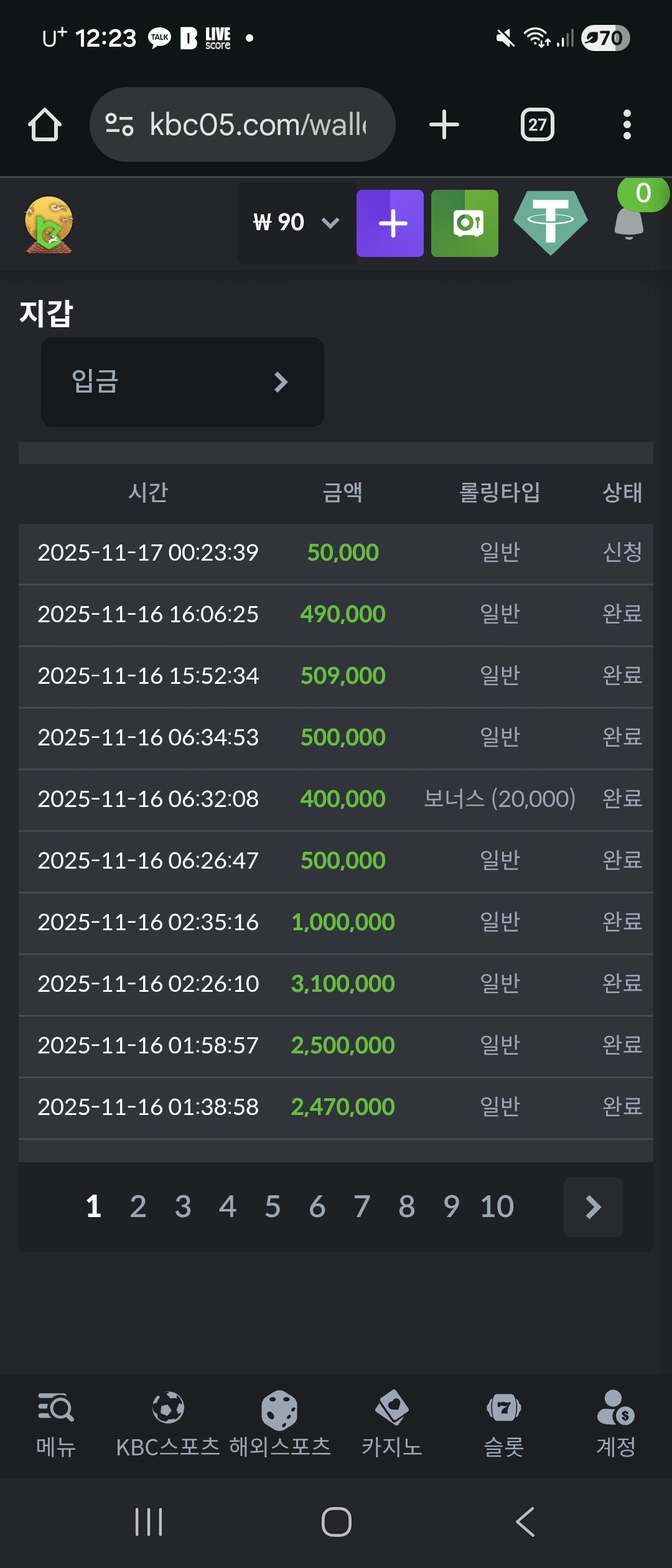Tap the purple plus deposit icon
This screenshot has width=672, height=1568.
coord(390,223)
